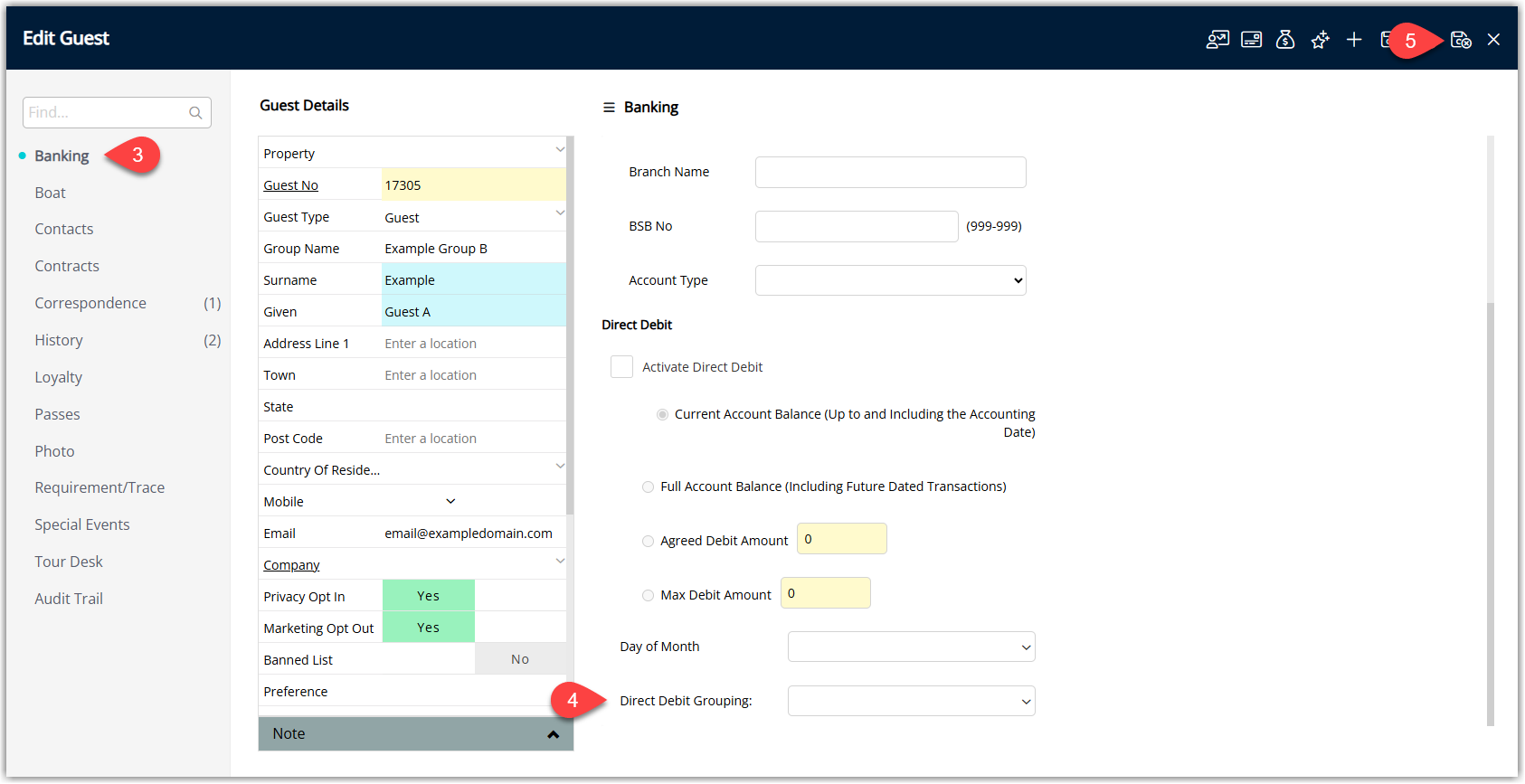Click the Company underlined link
This screenshot has height=784, width=1525.
291,565
